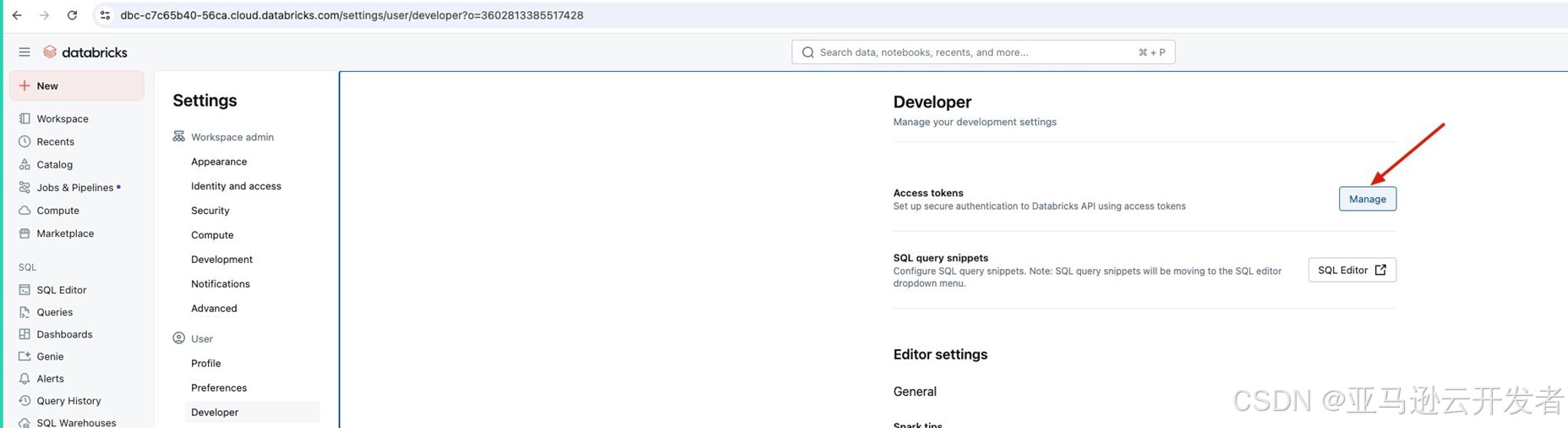This screenshot has height=428, width=1568.
Task: Click the Workspace folder icon
Action: [x=25, y=119]
